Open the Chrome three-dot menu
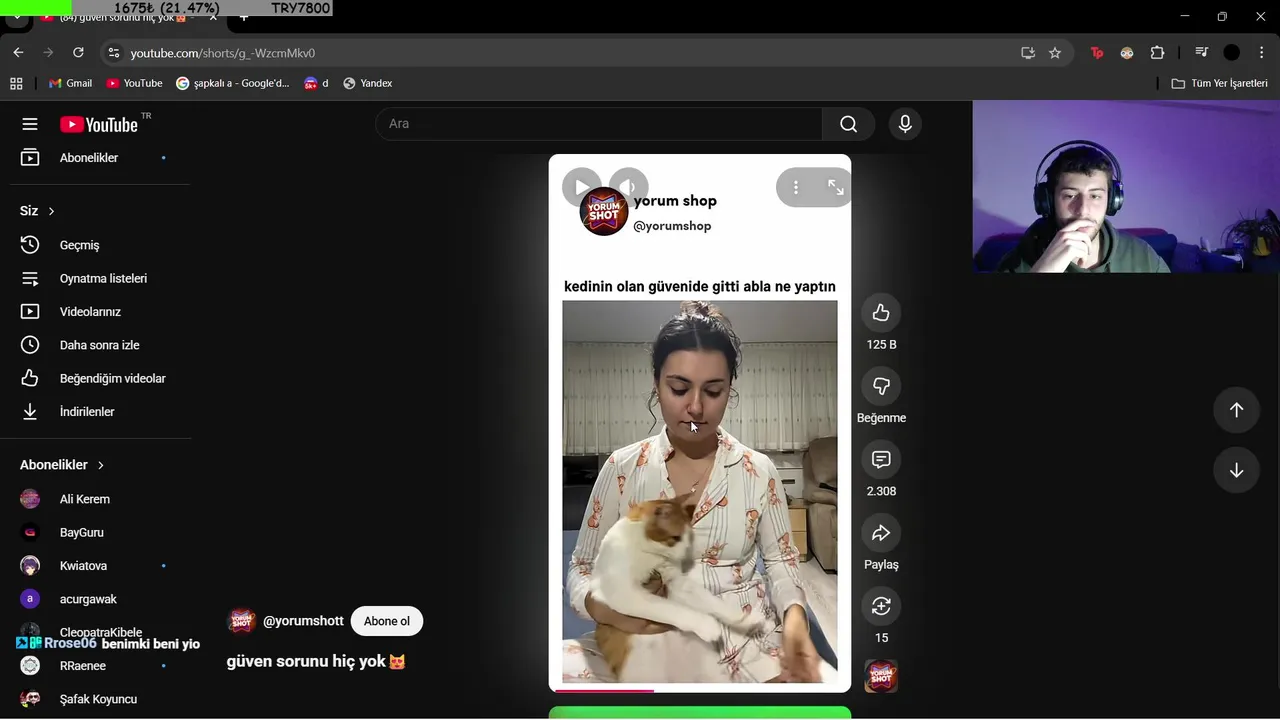Image resolution: width=1280 pixels, height=720 pixels. click(1262, 53)
